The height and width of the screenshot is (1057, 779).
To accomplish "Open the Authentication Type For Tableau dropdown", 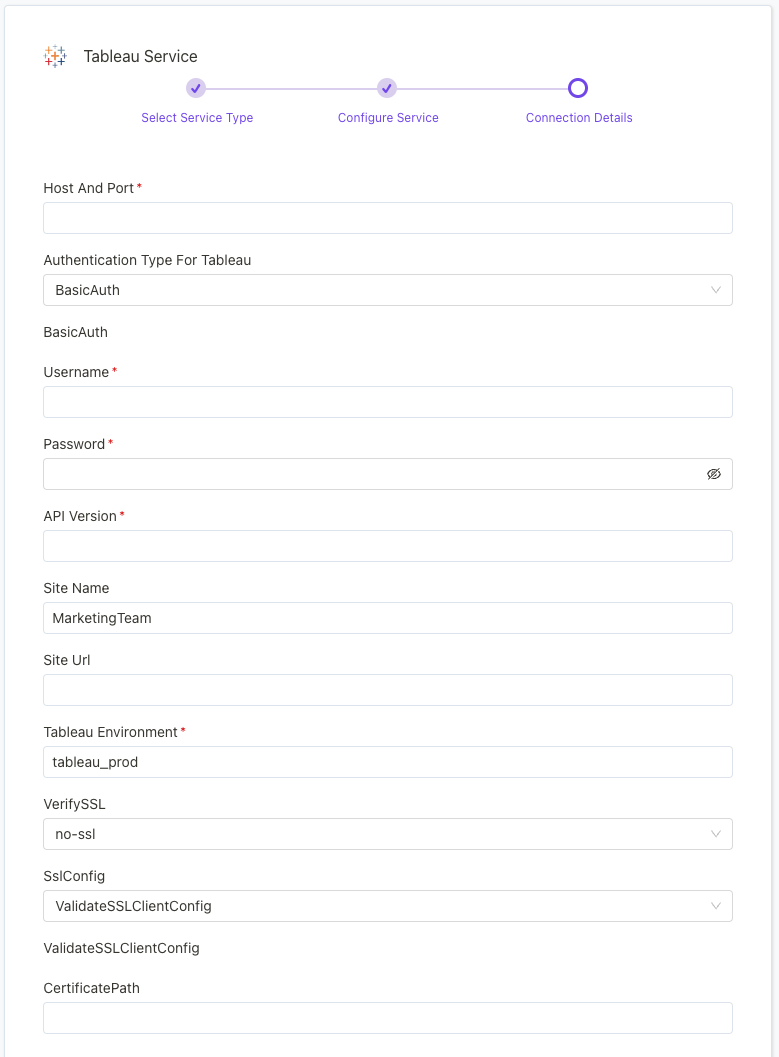I will coord(387,290).
